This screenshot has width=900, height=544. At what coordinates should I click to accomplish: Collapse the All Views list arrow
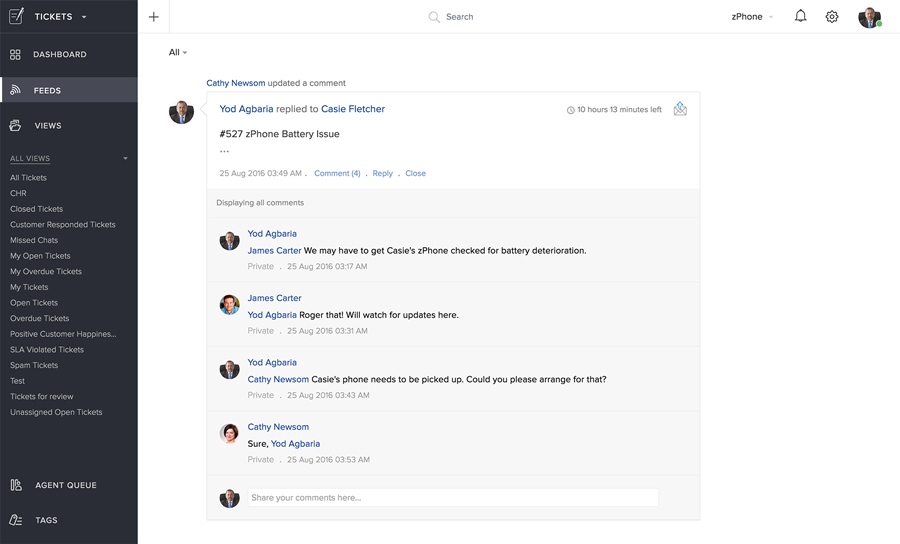(125, 159)
